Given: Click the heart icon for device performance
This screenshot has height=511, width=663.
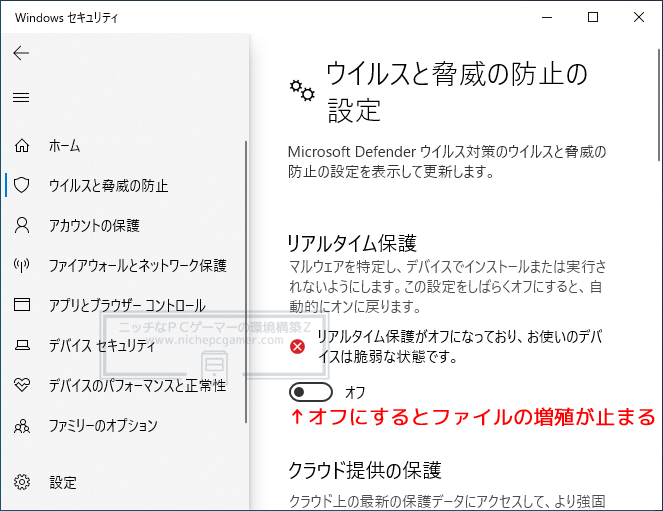Looking at the screenshot, I should click(22, 385).
